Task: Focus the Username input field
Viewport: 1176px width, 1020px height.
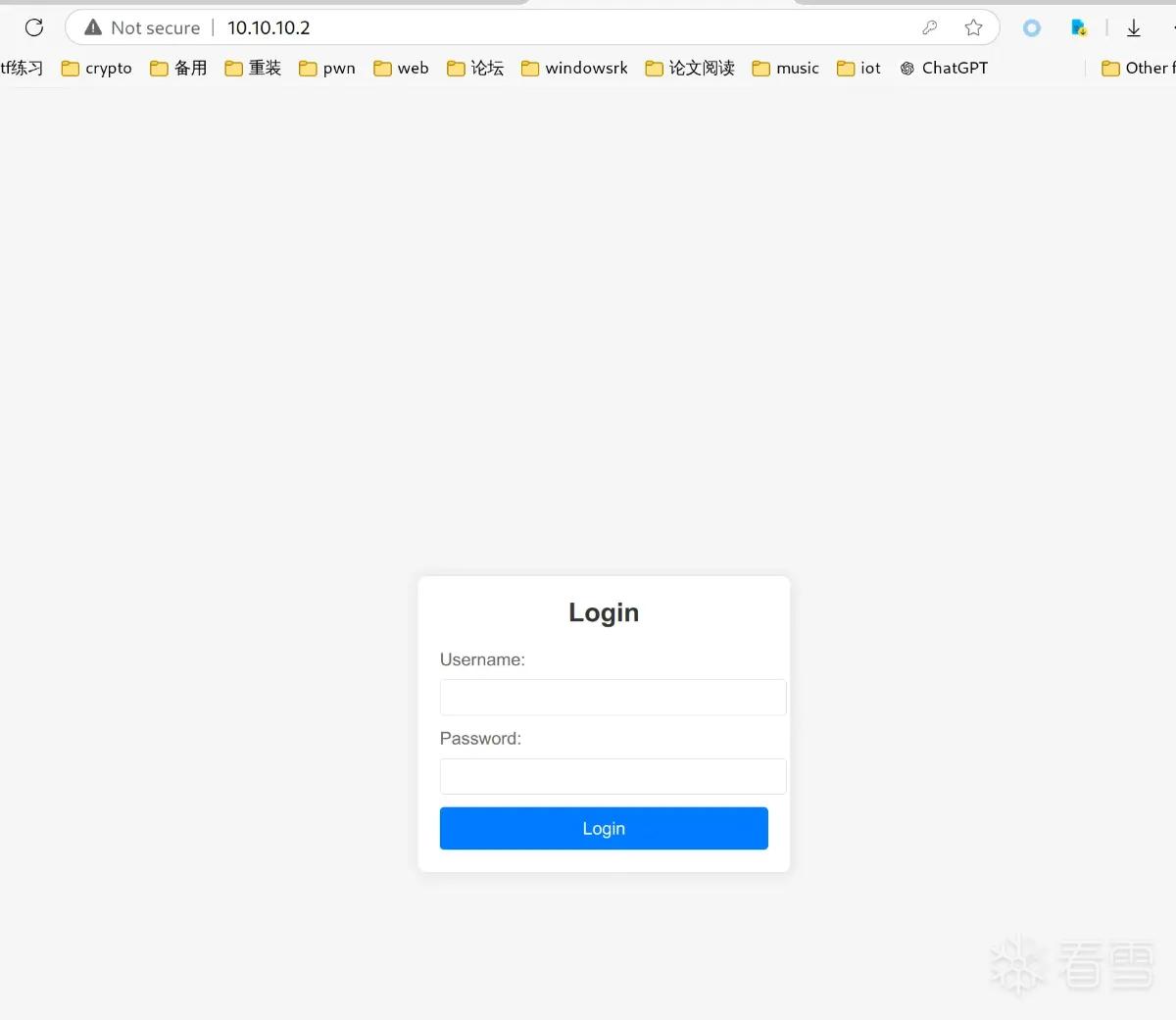Action: click(x=613, y=698)
